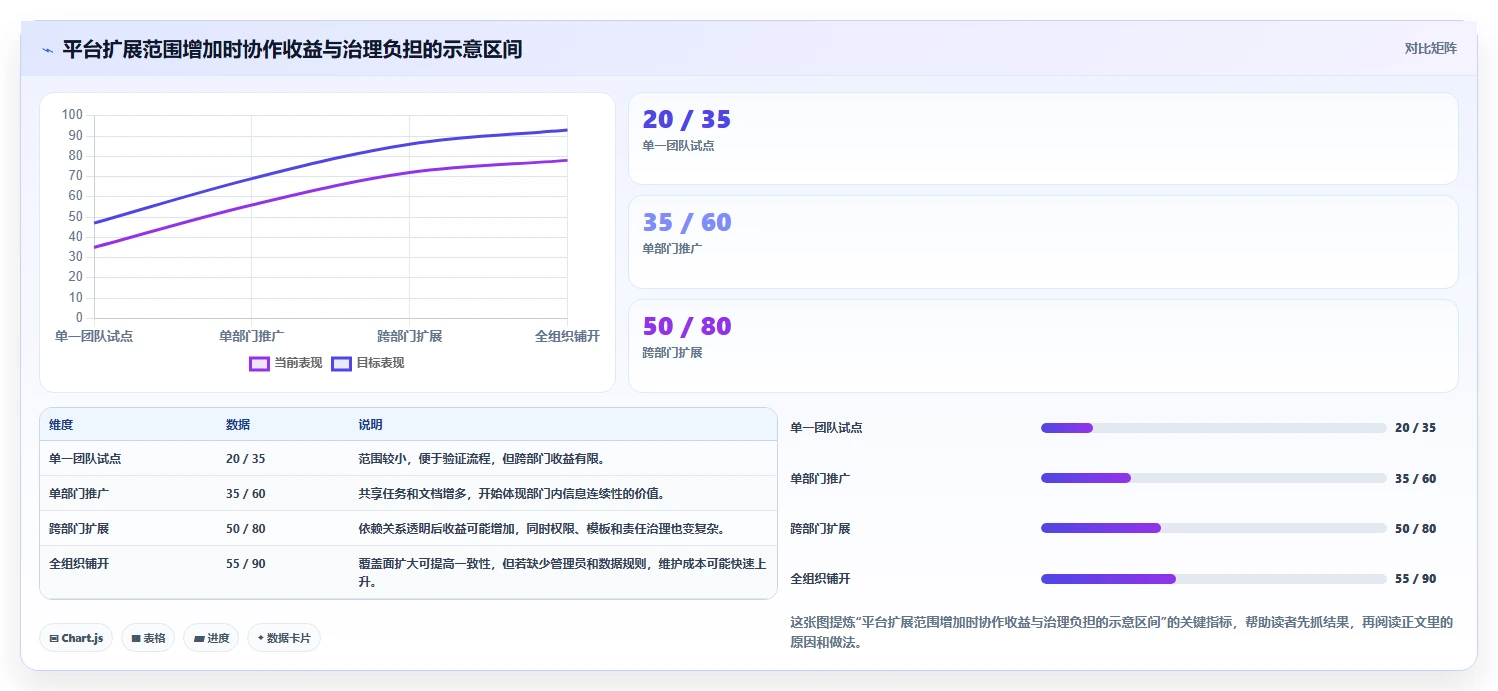Click chart x-axis label 单一团队试点
Screen dimensions: 1498x691
coord(94,336)
